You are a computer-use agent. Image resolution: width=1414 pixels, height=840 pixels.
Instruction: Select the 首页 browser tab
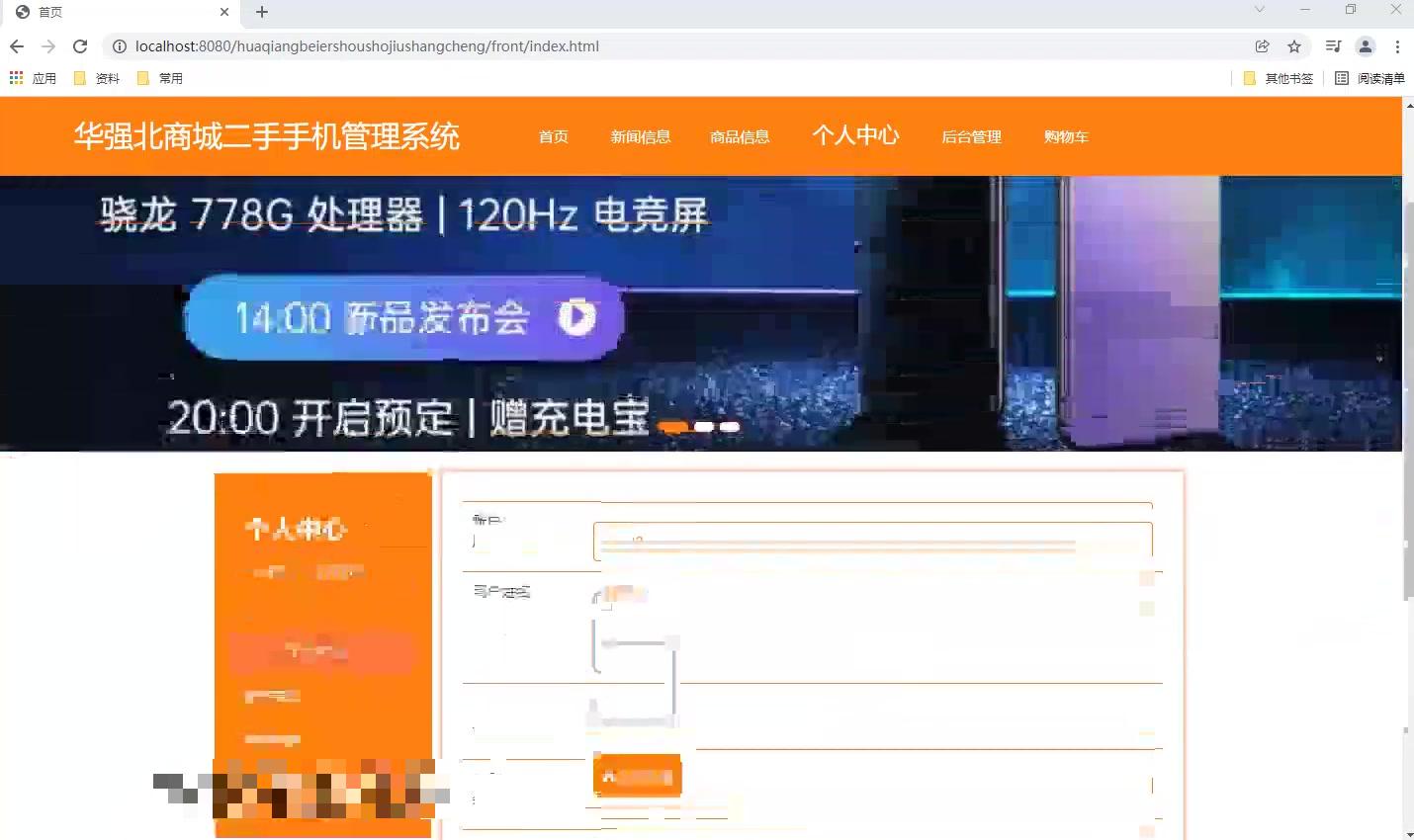pyautogui.click(x=119, y=12)
